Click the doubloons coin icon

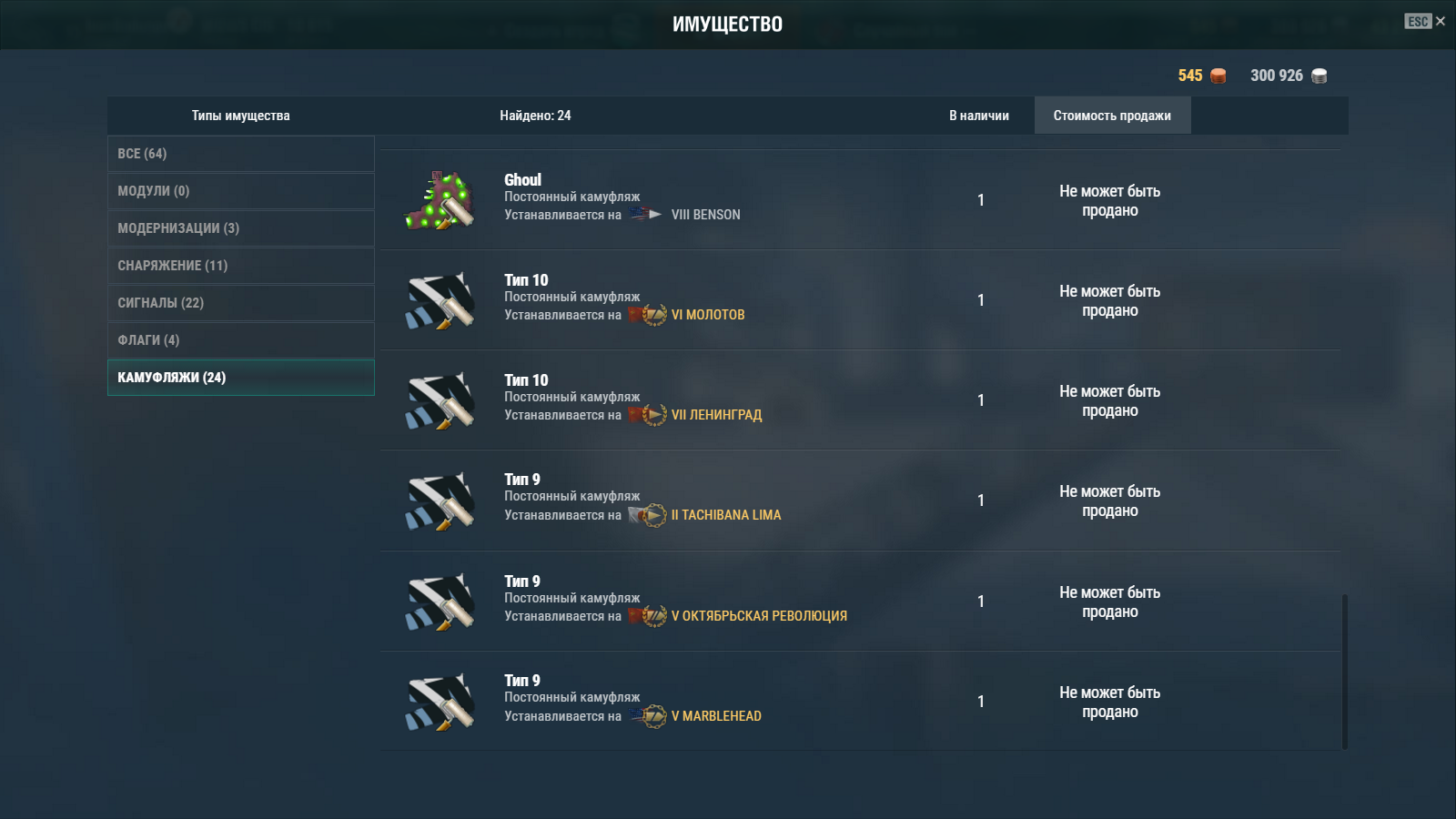1218,76
